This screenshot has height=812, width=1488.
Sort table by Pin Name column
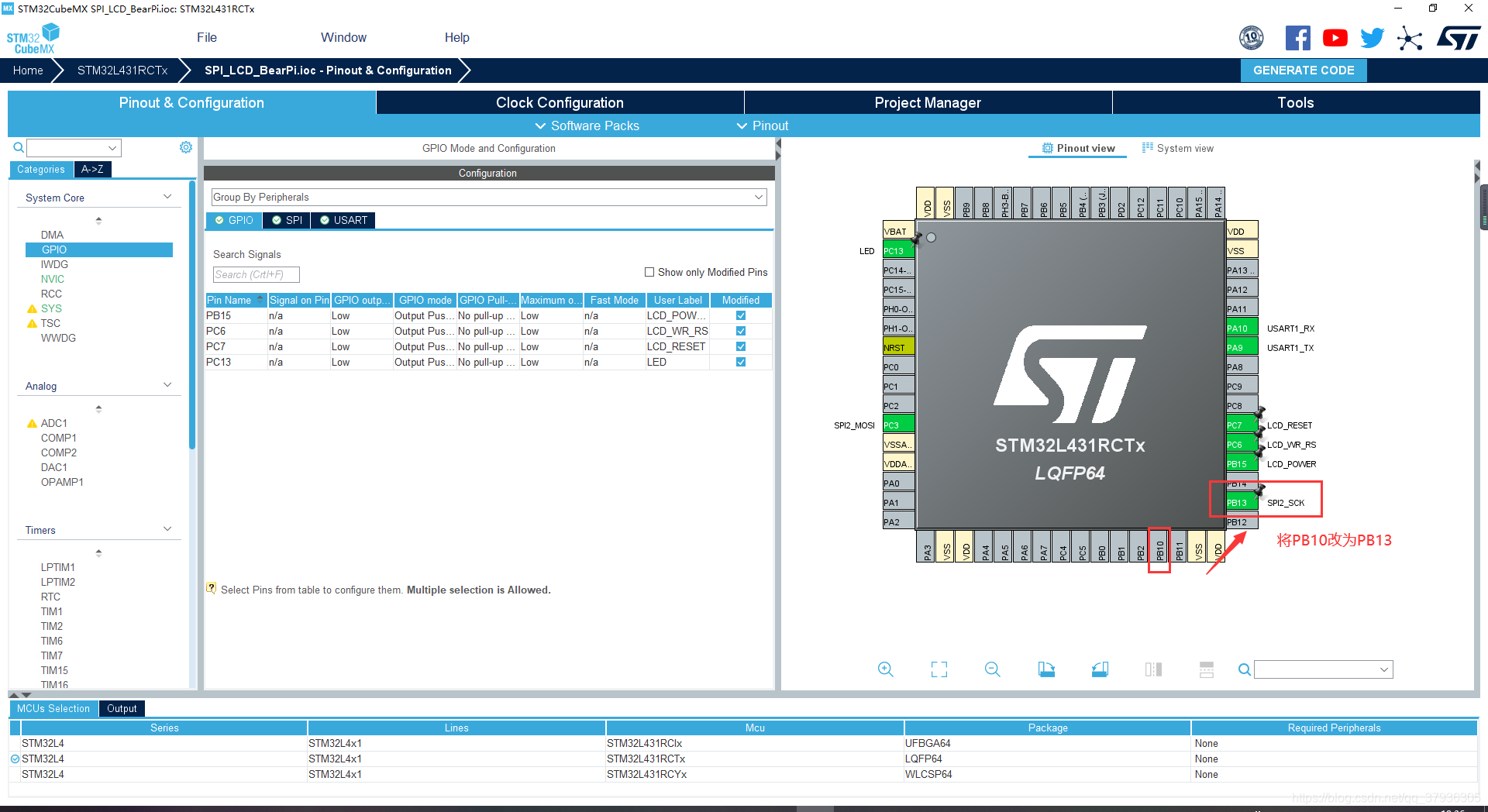point(235,300)
